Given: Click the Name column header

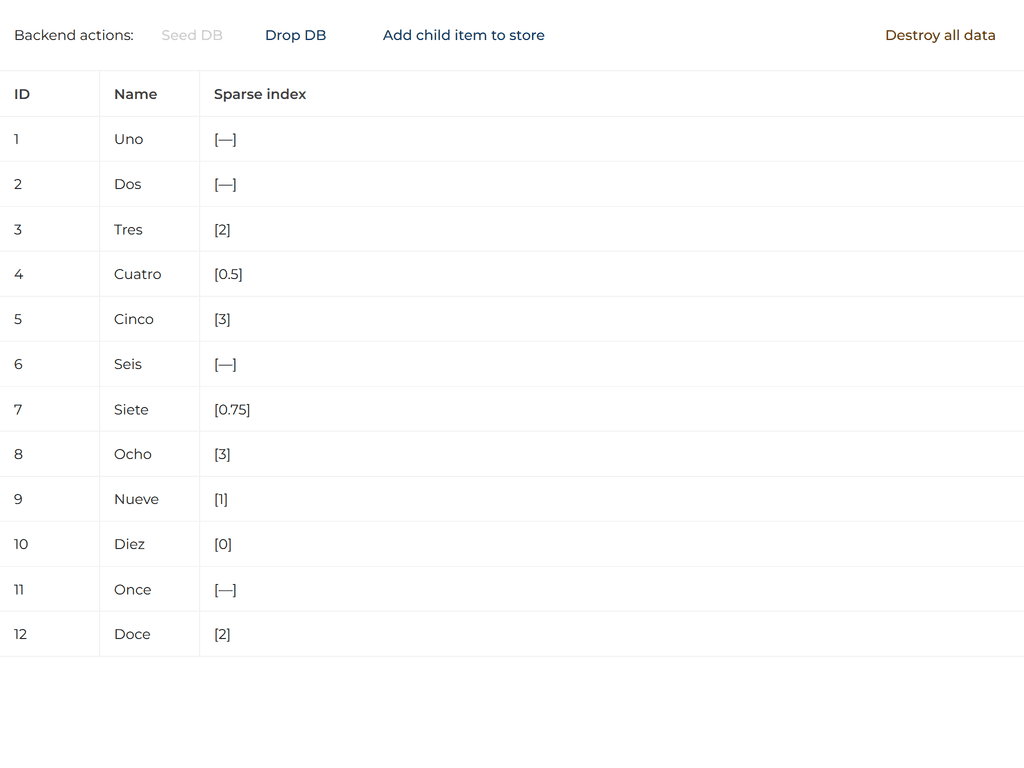Looking at the screenshot, I should [x=136, y=93].
